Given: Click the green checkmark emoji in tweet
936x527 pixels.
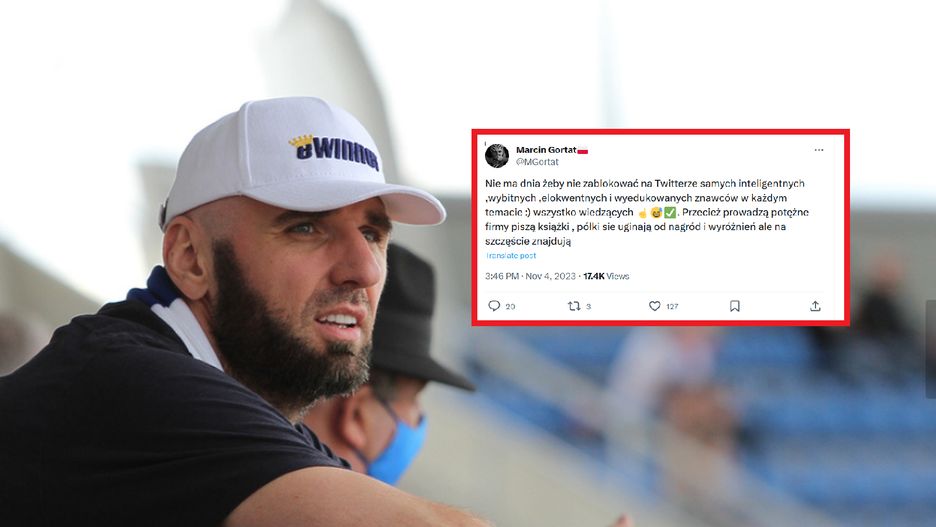Looking at the screenshot, I should (x=670, y=212).
